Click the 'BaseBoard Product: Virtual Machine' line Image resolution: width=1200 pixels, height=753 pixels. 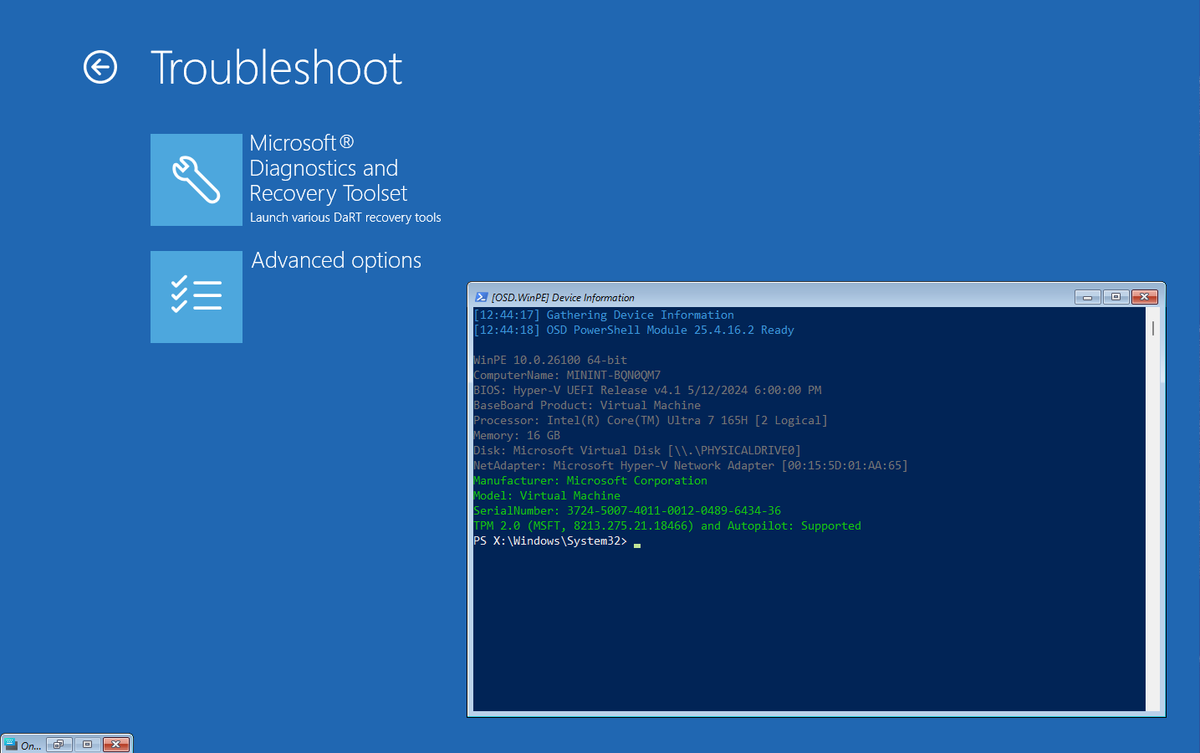click(587, 405)
